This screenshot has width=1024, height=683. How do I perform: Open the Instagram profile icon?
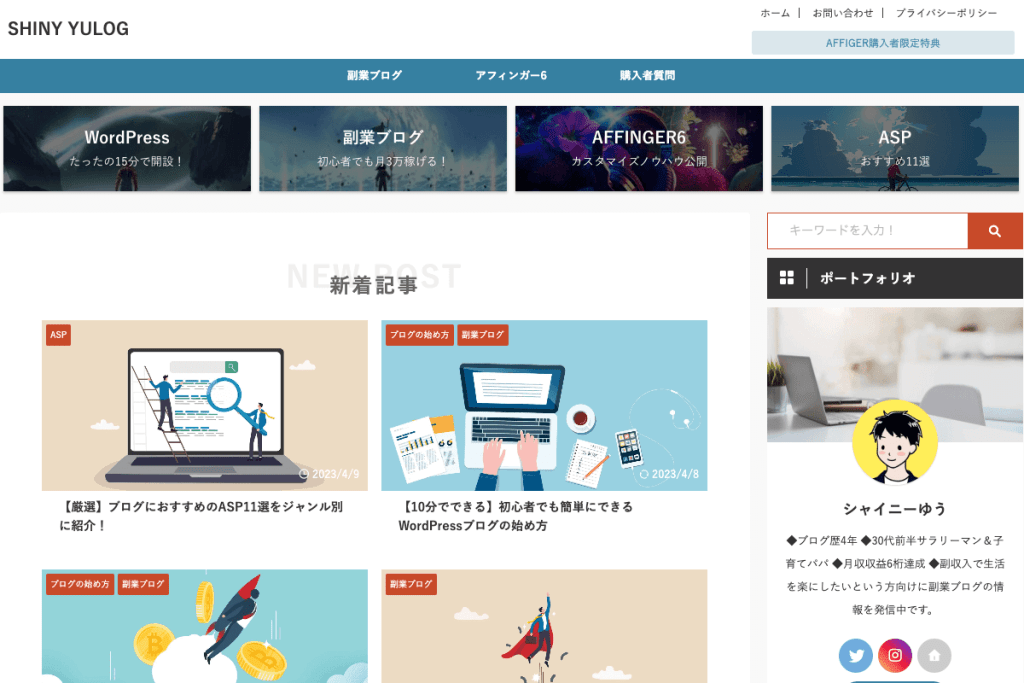click(x=895, y=656)
